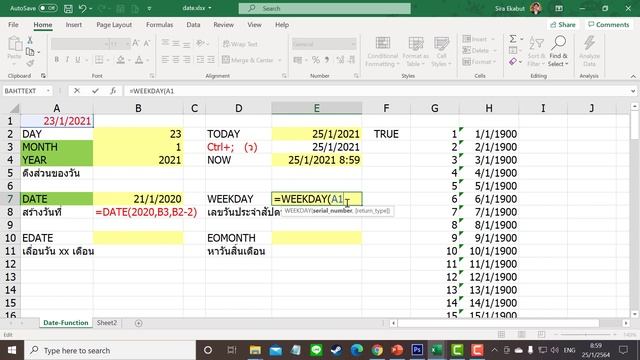Open the Fill Color dropdown arrow
Screen dimensions: 640x360
coord(129,60)
